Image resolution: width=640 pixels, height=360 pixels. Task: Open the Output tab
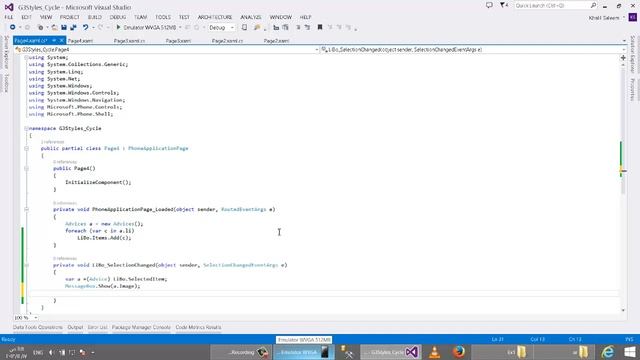tap(75, 327)
